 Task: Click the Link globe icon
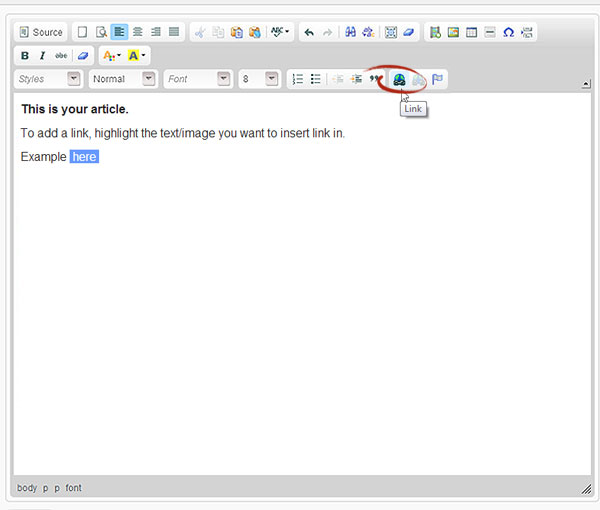coord(399,80)
